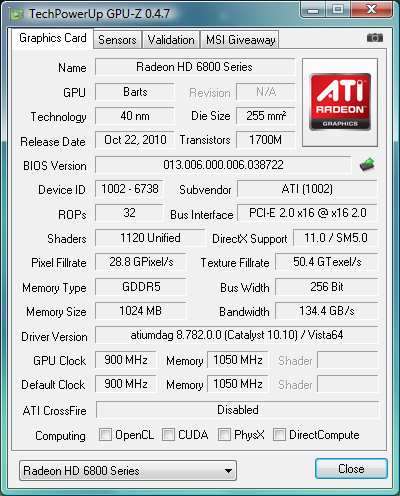Click the Name field Radeon HD 6800 Series
This screenshot has height=496, width=400.
click(x=195, y=67)
